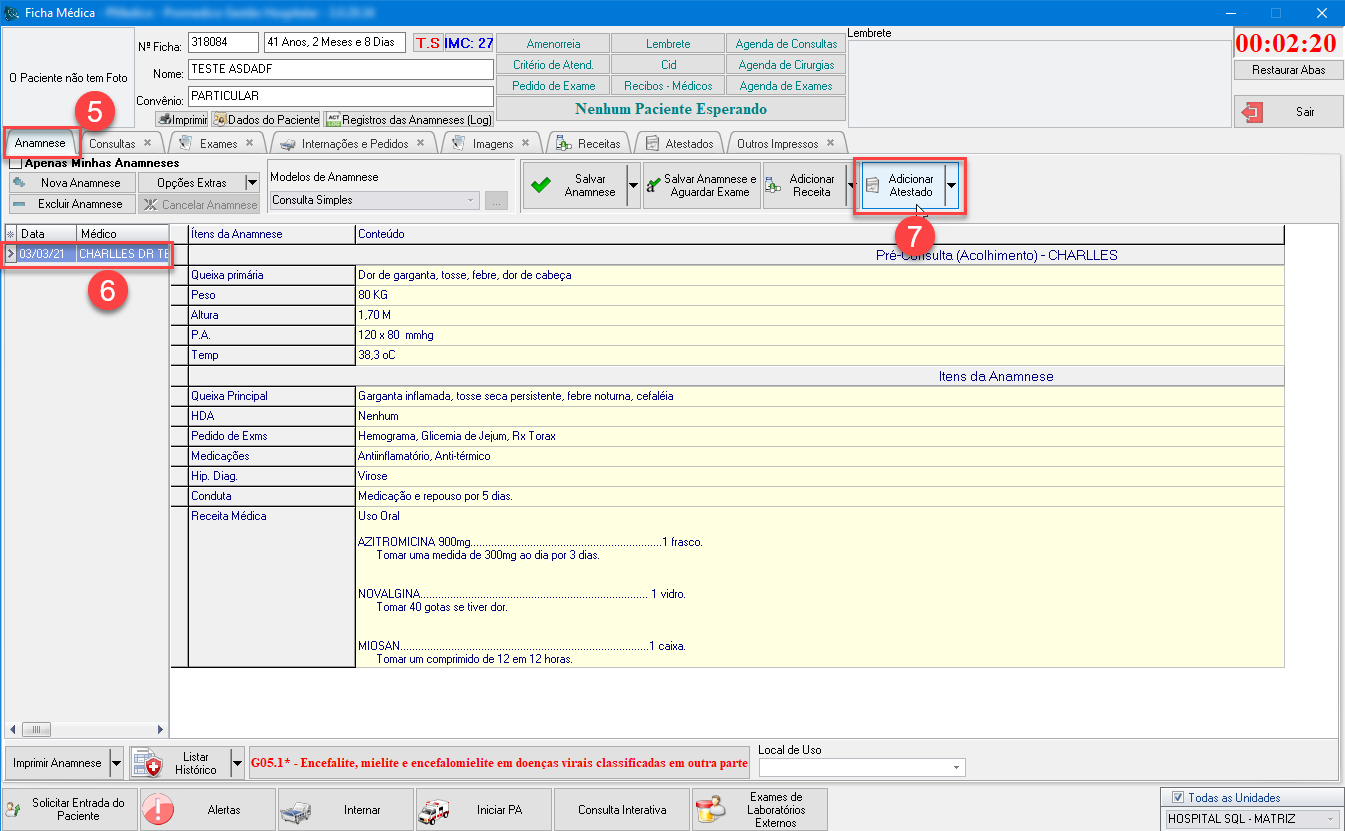
Task: Expand the Adicionar Atestado dropdown arrow
Action: pos(951,186)
